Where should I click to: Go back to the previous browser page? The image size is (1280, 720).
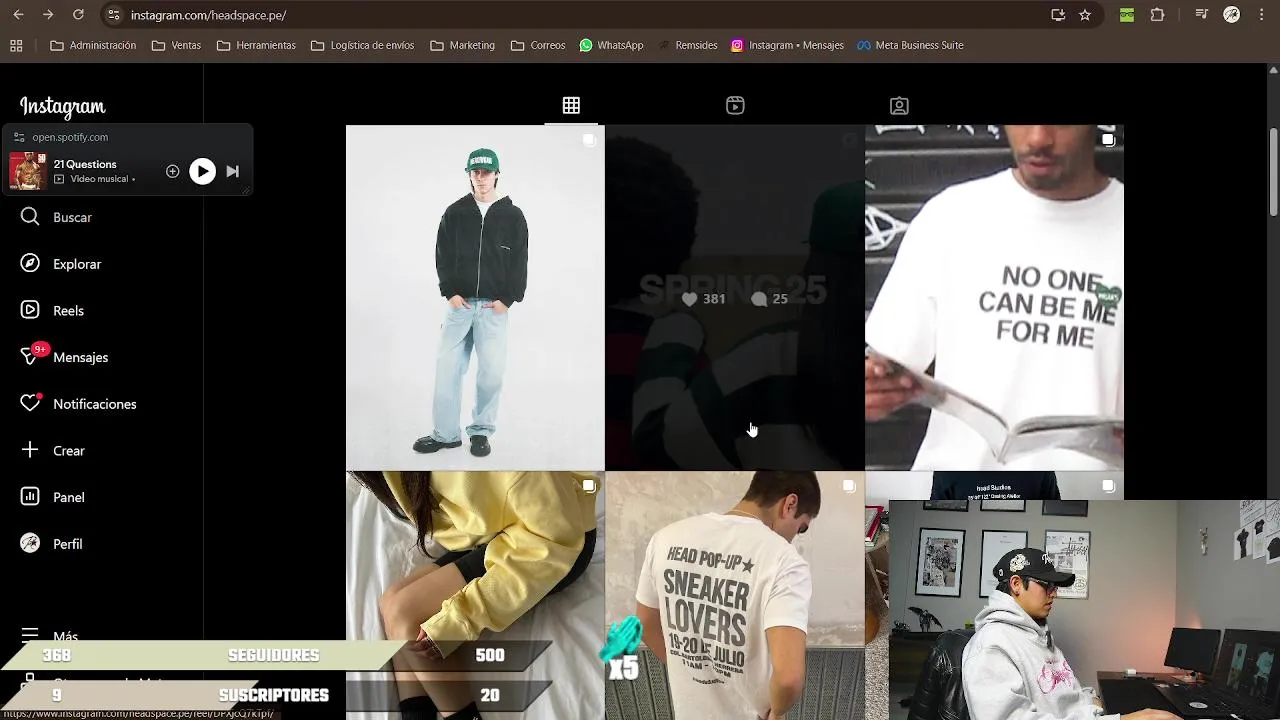(x=18, y=15)
